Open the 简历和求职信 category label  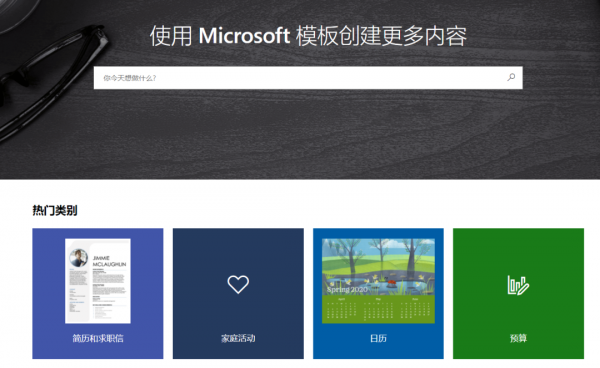coord(98,338)
